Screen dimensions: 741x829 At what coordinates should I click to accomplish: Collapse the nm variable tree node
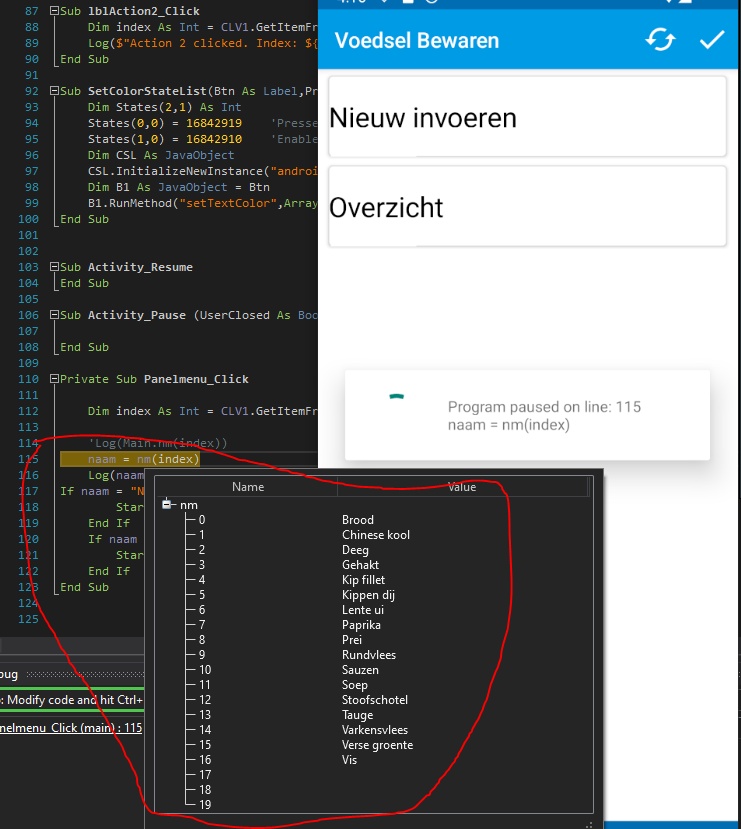point(166,504)
